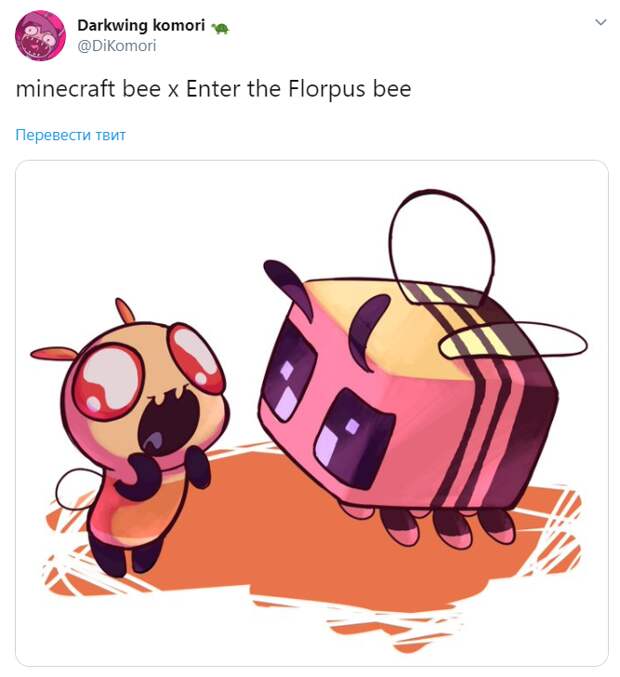Click the Перевести твит translate link
620x677 pixels.
[70, 135]
